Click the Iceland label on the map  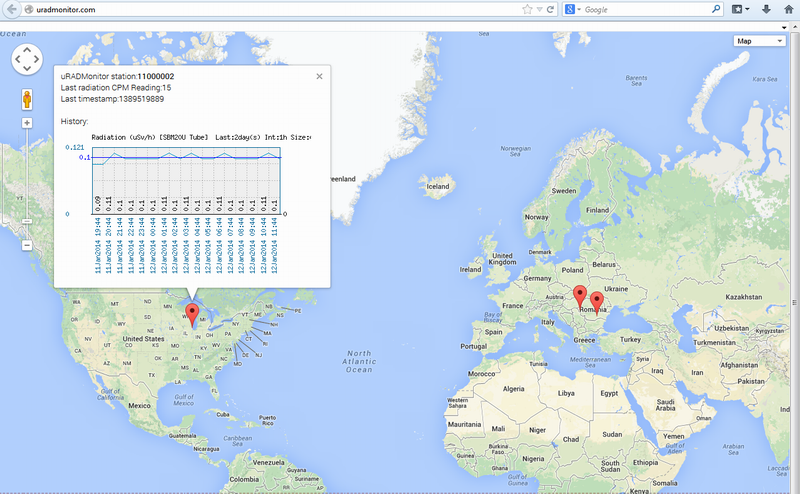[x=438, y=186]
